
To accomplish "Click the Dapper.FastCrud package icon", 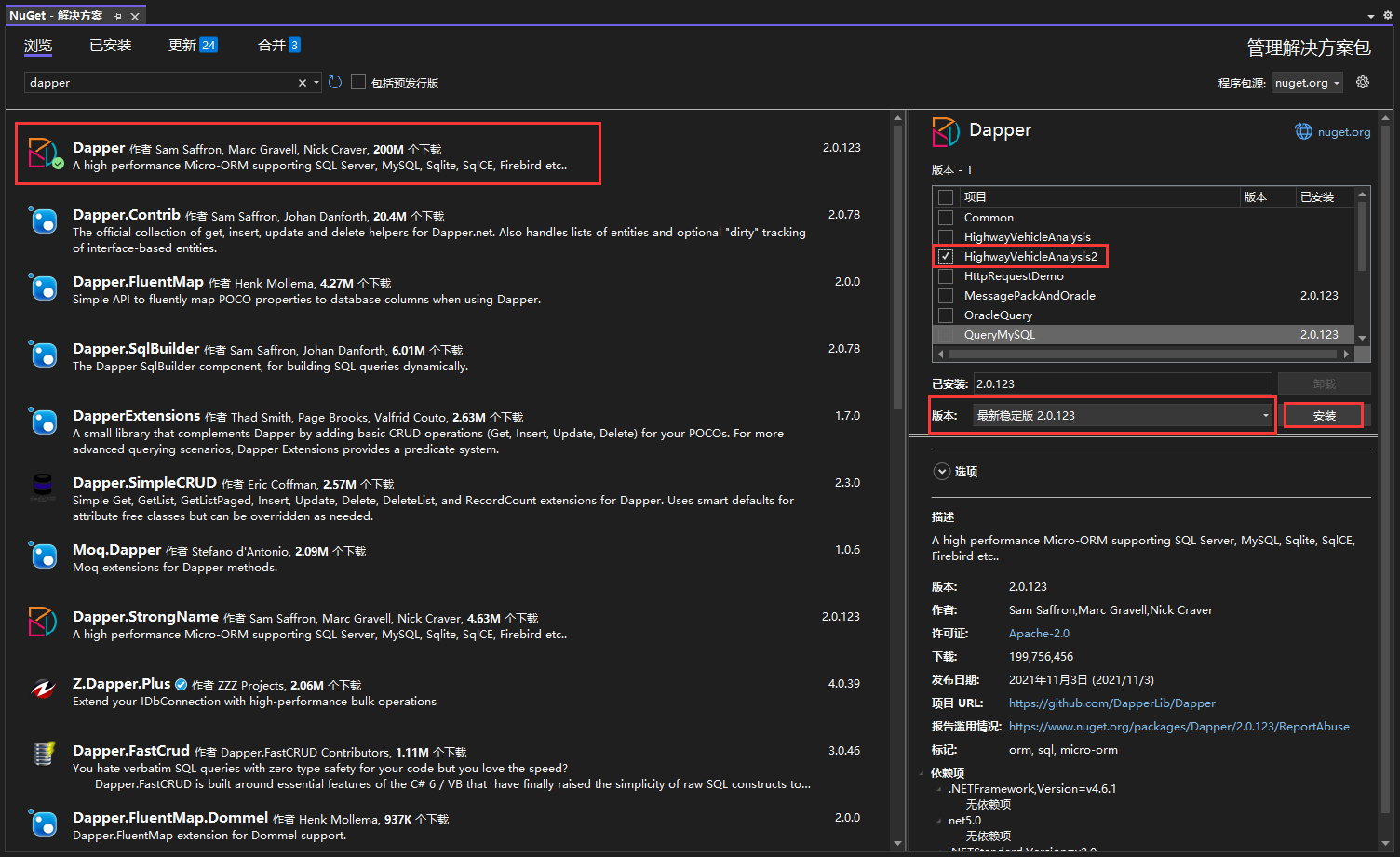I will (43, 755).
